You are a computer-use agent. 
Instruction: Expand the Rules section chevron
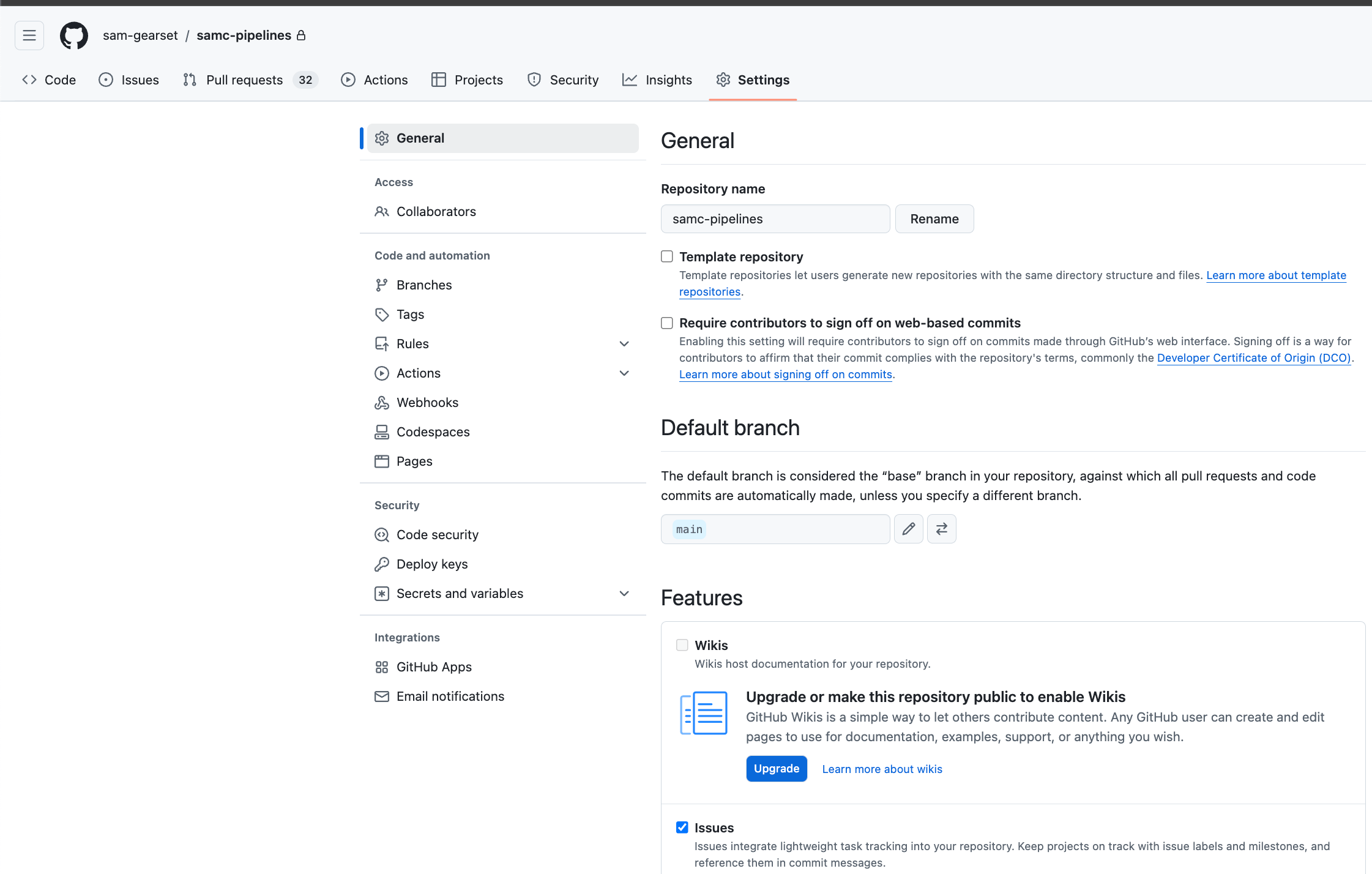click(x=624, y=344)
